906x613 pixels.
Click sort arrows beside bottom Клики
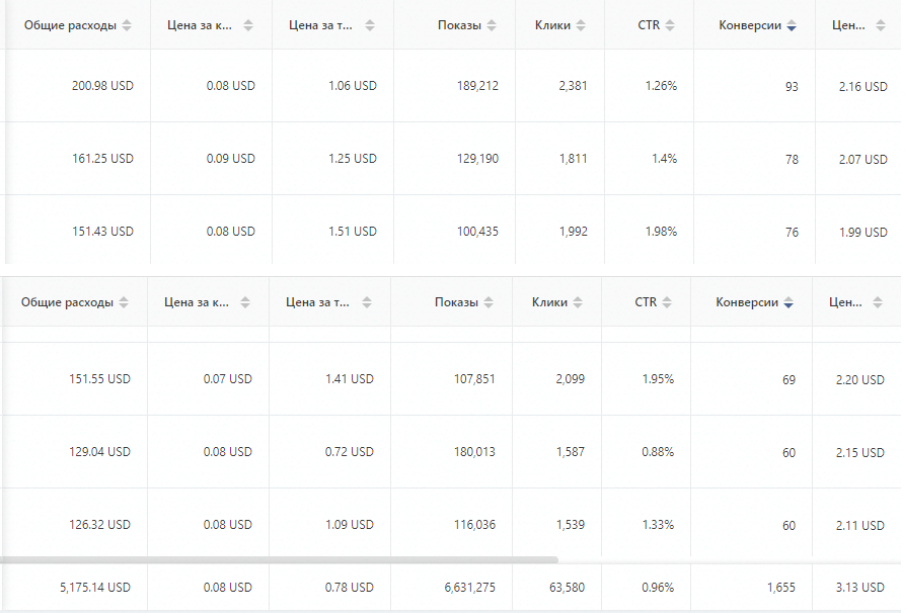click(x=578, y=302)
